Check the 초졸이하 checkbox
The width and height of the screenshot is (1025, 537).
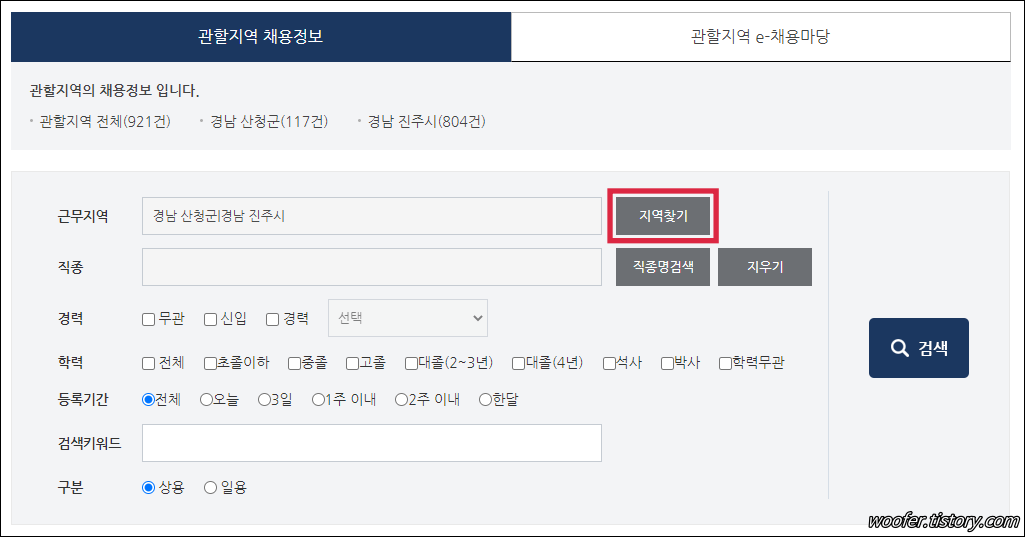click(x=210, y=363)
